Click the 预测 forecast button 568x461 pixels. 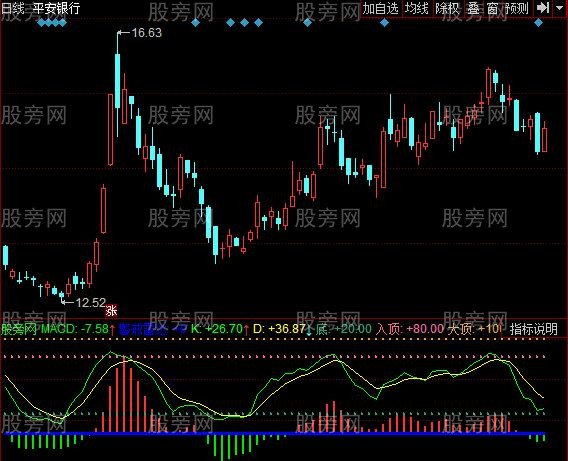(x=517, y=8)
